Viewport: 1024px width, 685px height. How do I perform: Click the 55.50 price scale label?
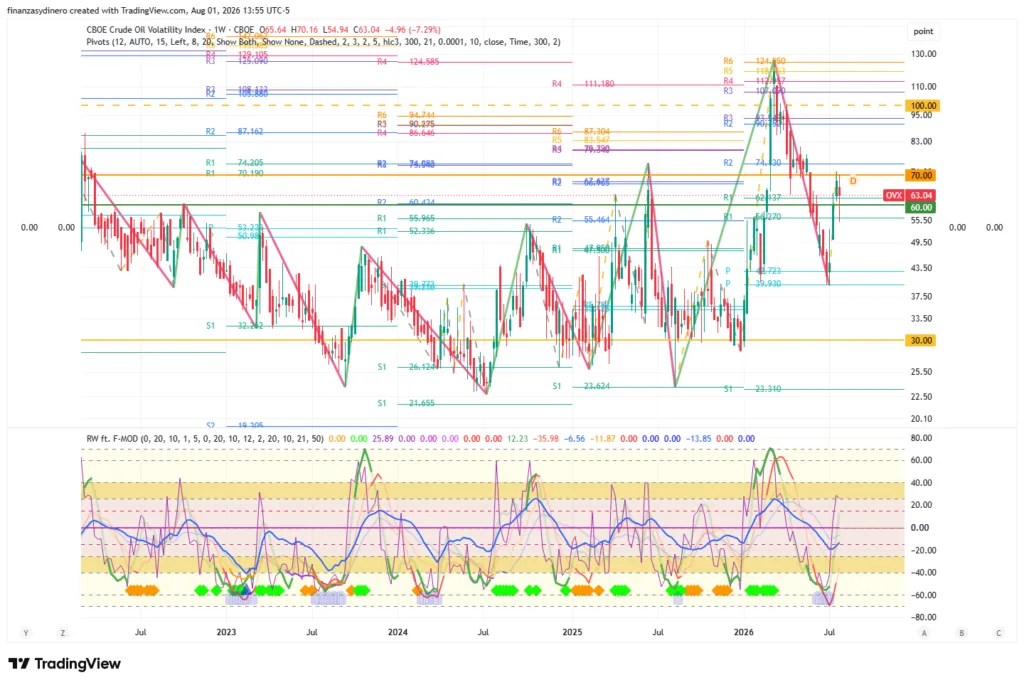[921, 221]
